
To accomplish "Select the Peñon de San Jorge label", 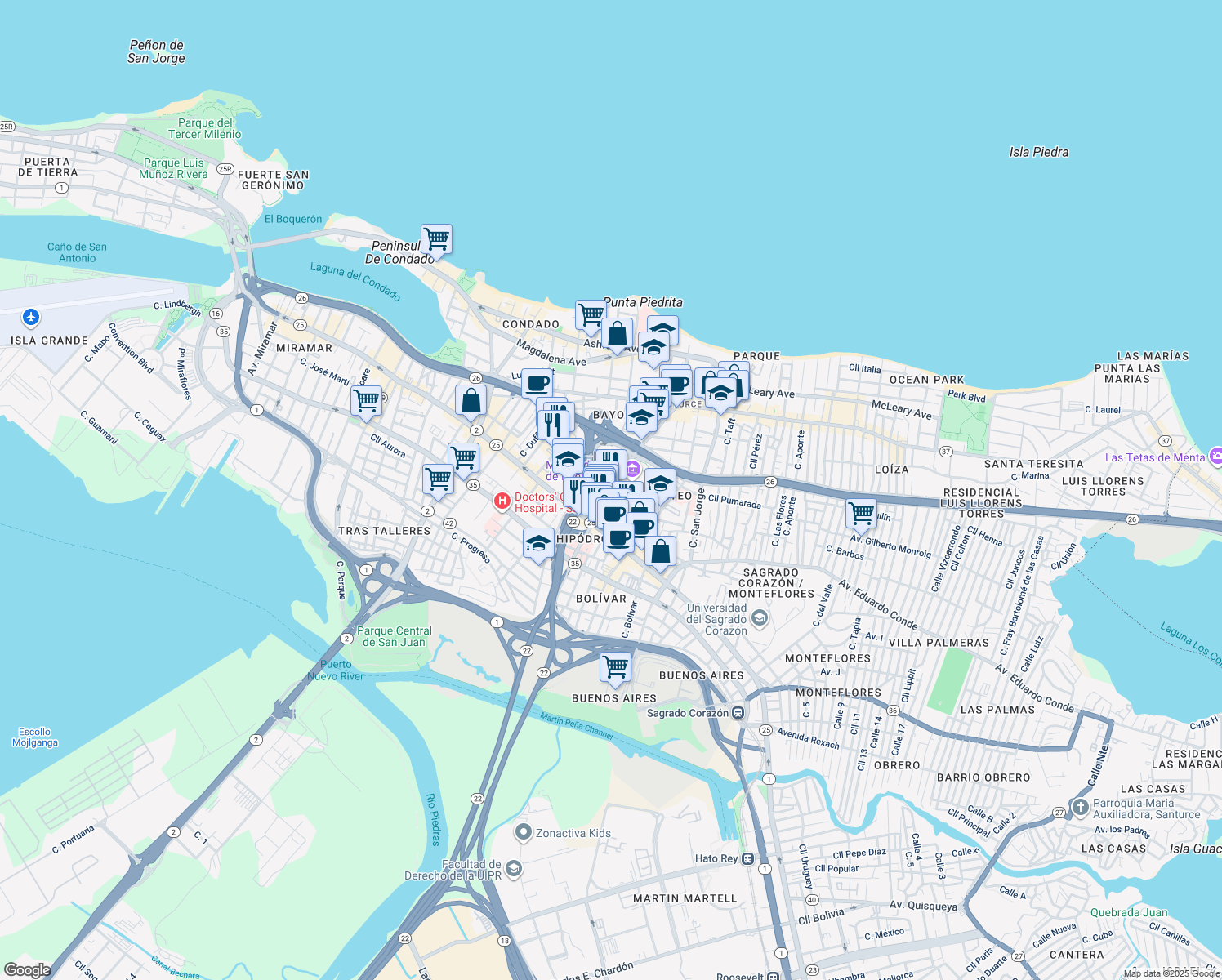I will 156,51.
